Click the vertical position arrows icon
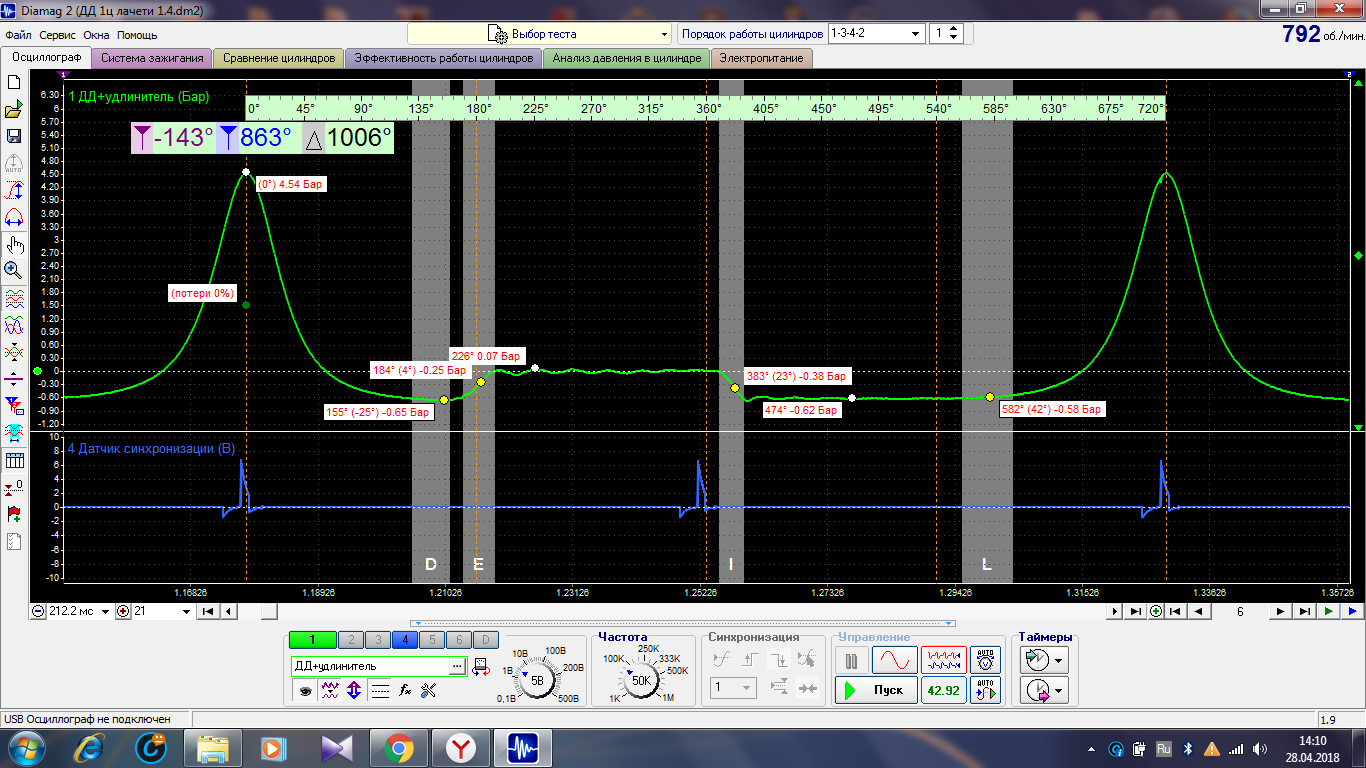 tap(354, 689)
